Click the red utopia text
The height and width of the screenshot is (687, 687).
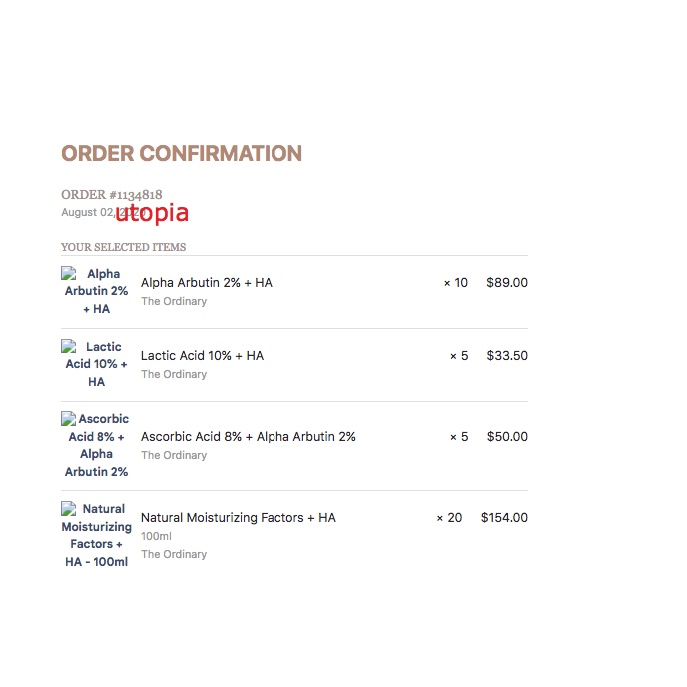click(x=152, y=213)
